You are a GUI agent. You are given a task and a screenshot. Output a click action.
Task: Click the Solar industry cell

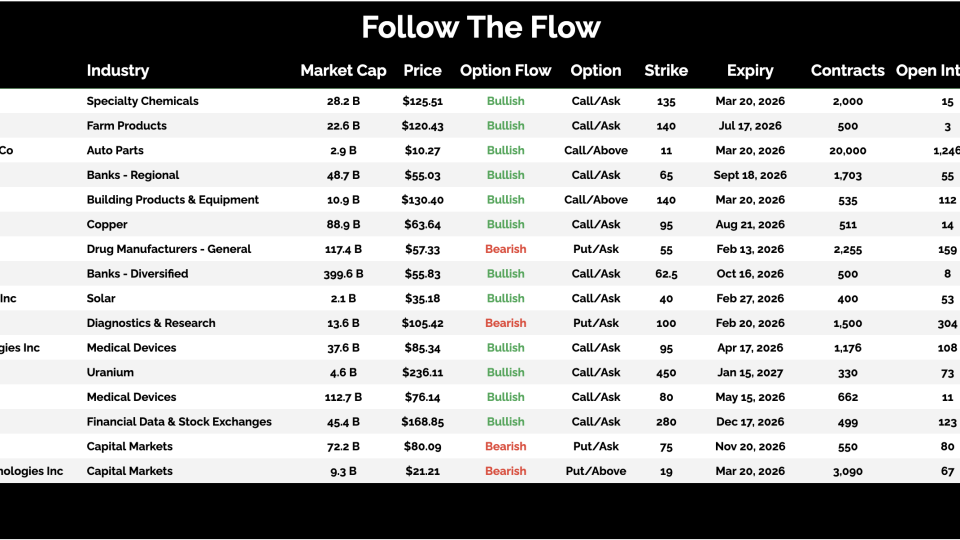(x=101, y=299)
